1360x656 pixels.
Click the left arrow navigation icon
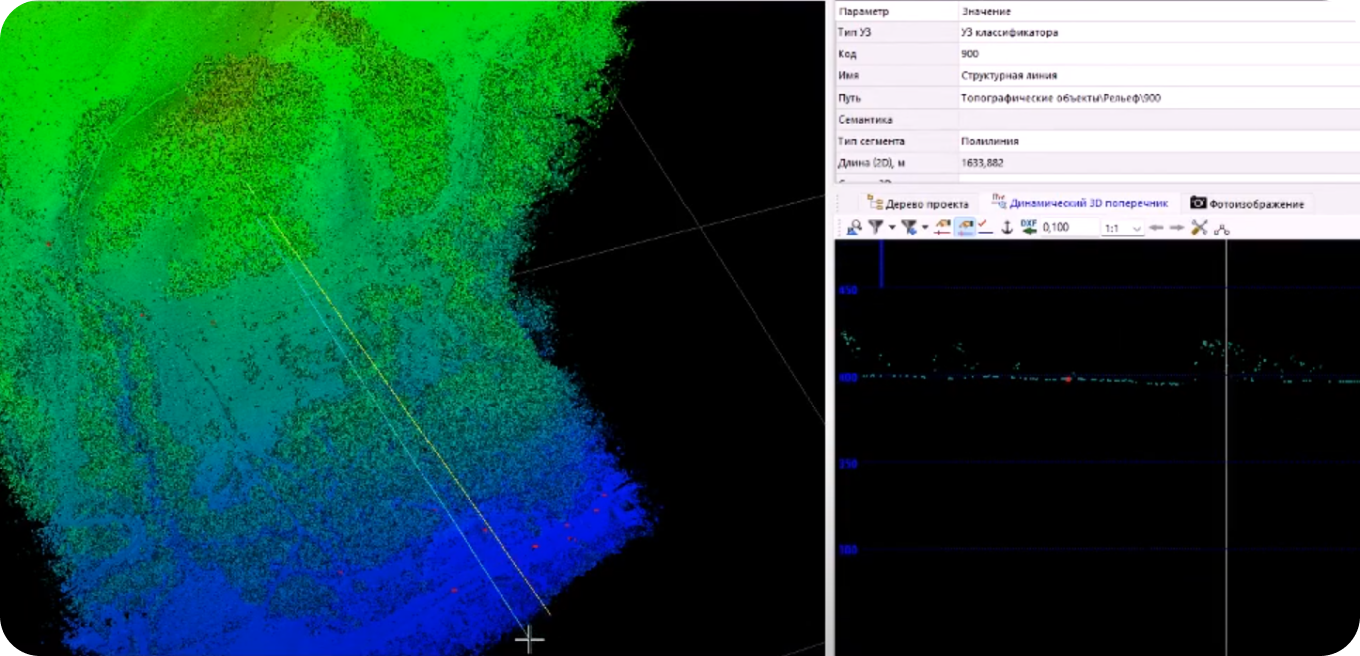1156,228
